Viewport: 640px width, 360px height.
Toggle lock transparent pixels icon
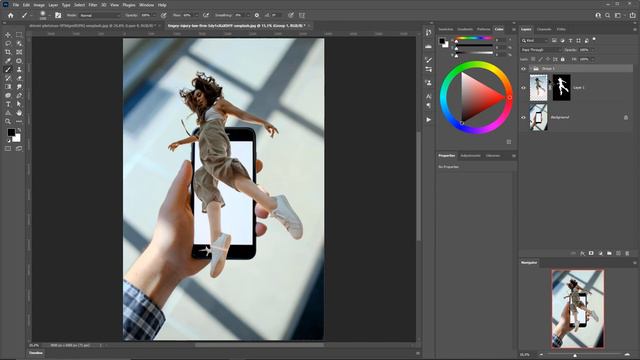pos(533,59)
